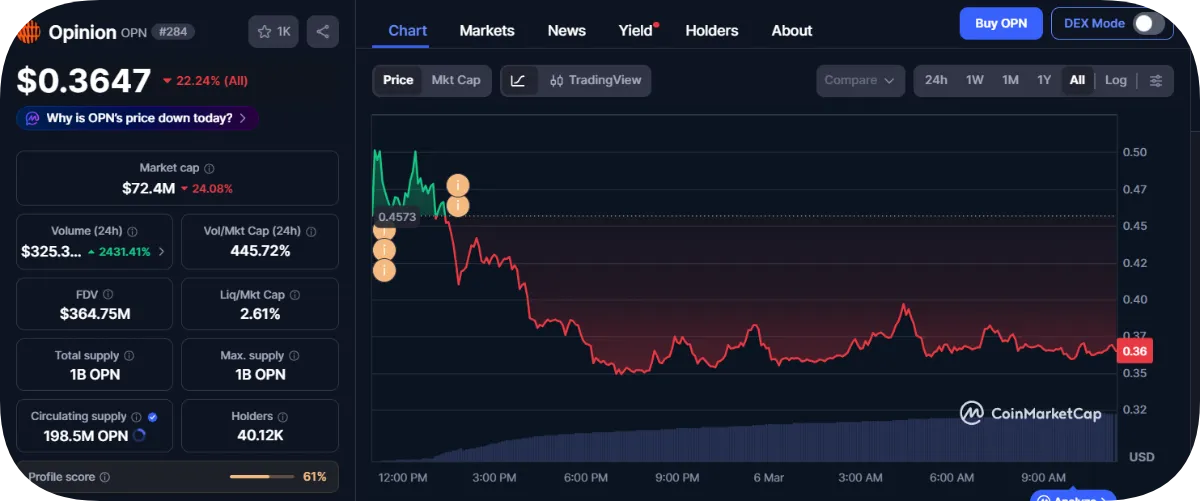Image resolution: width=1200 pixels, height=501 pixels.
Task: Open "Why is OPN's price down today?"
Action: point(138,118)
